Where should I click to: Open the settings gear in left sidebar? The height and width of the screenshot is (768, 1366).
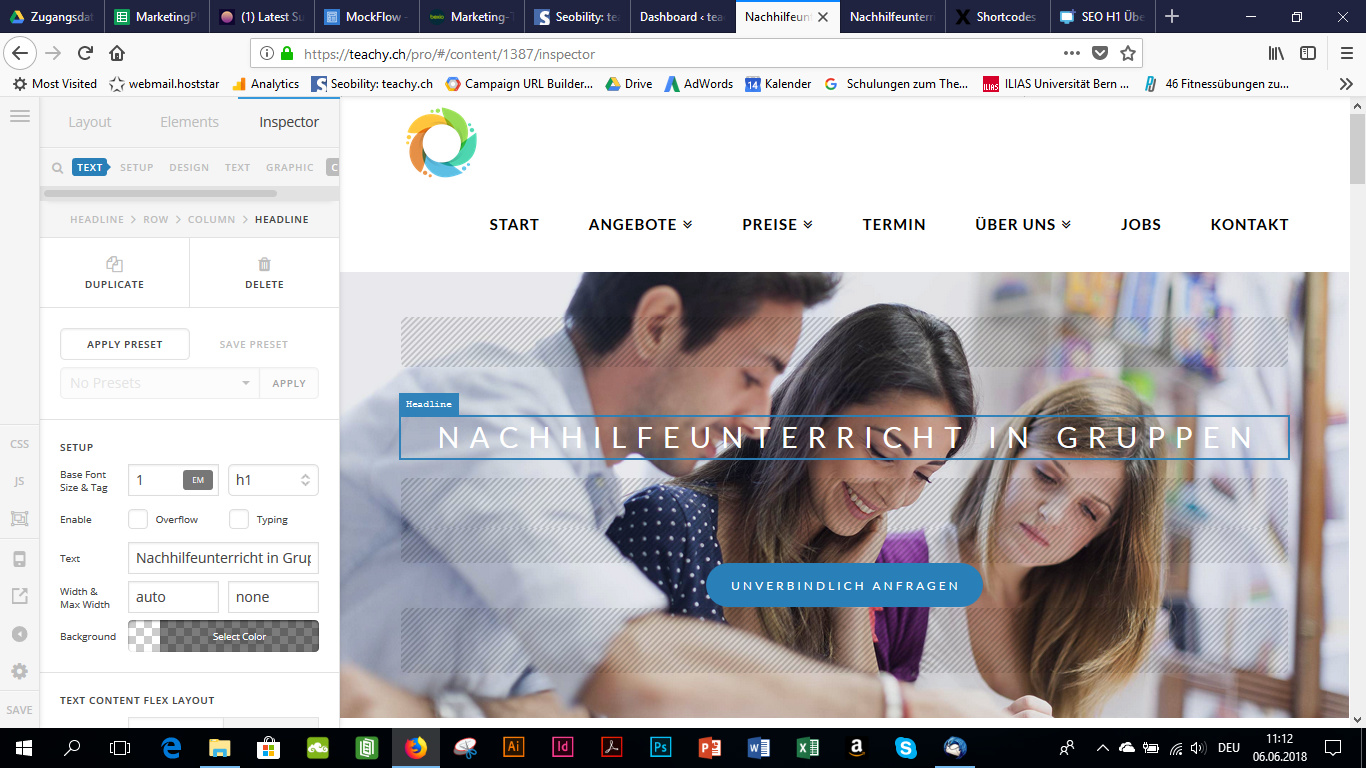19,671
